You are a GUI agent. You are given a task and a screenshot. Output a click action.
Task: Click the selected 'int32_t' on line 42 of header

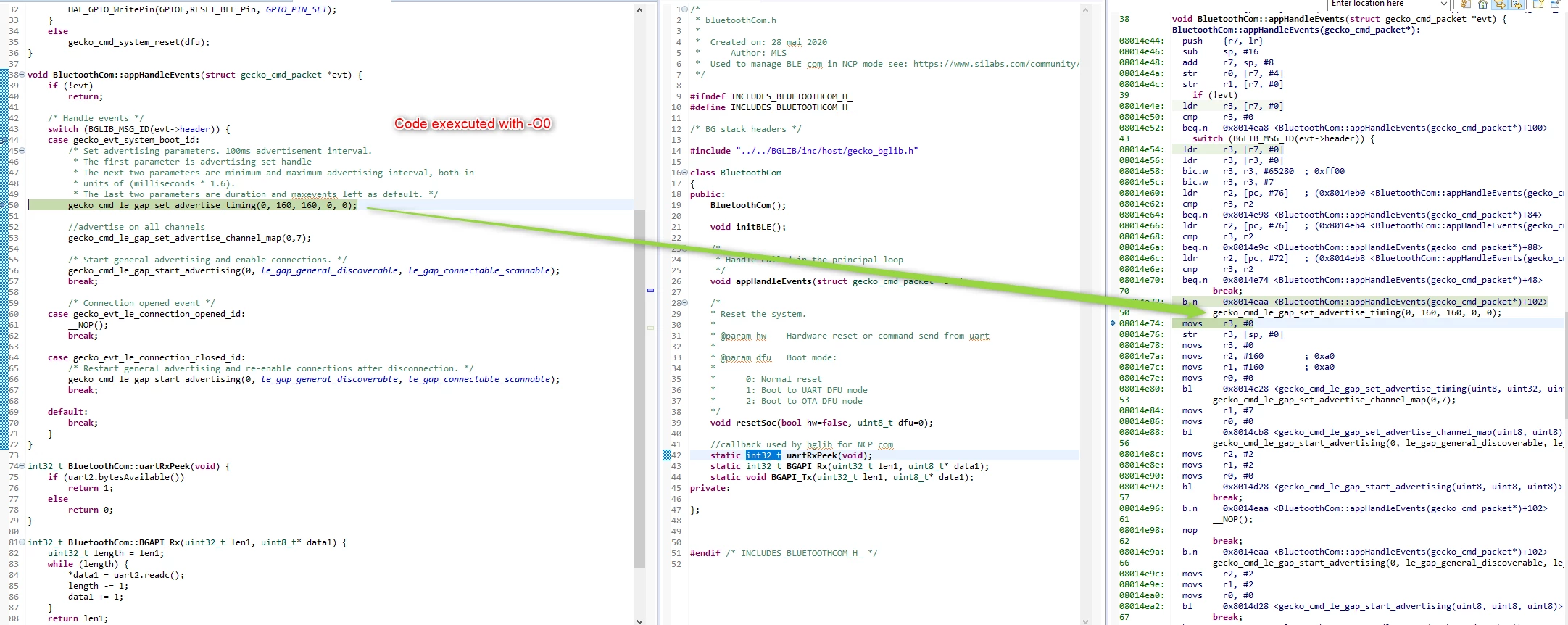pos(763,455)
